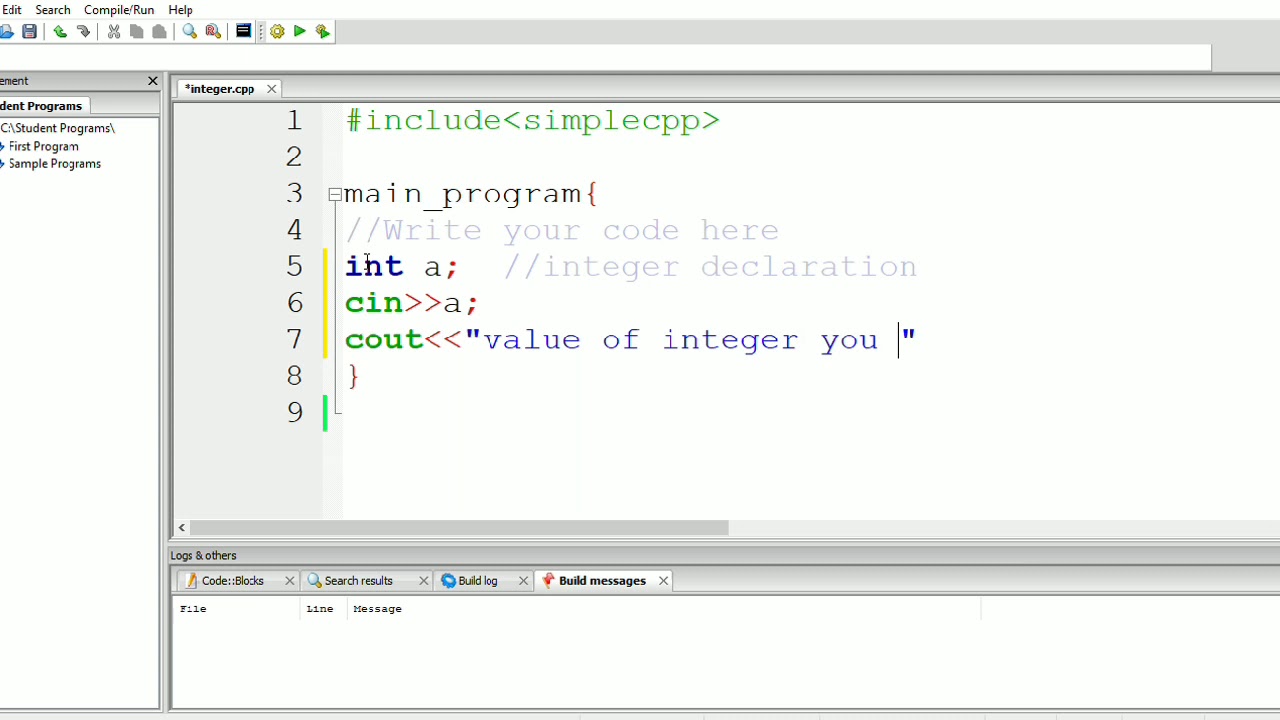The height and width of the screenshot is (720, 1280).
Task: Open Find with the magnifier icon
Action: click(x=190, y=32)
